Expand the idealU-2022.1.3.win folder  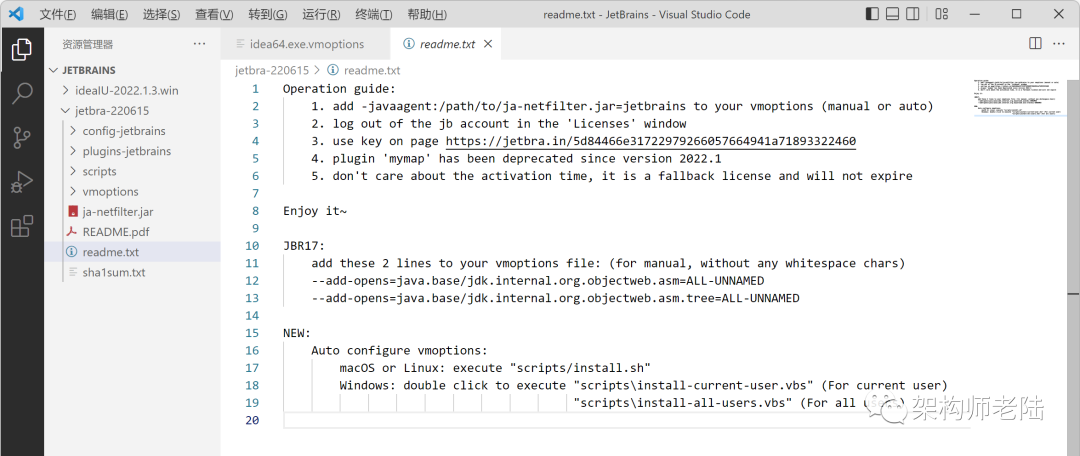click(x=65, y=90)
